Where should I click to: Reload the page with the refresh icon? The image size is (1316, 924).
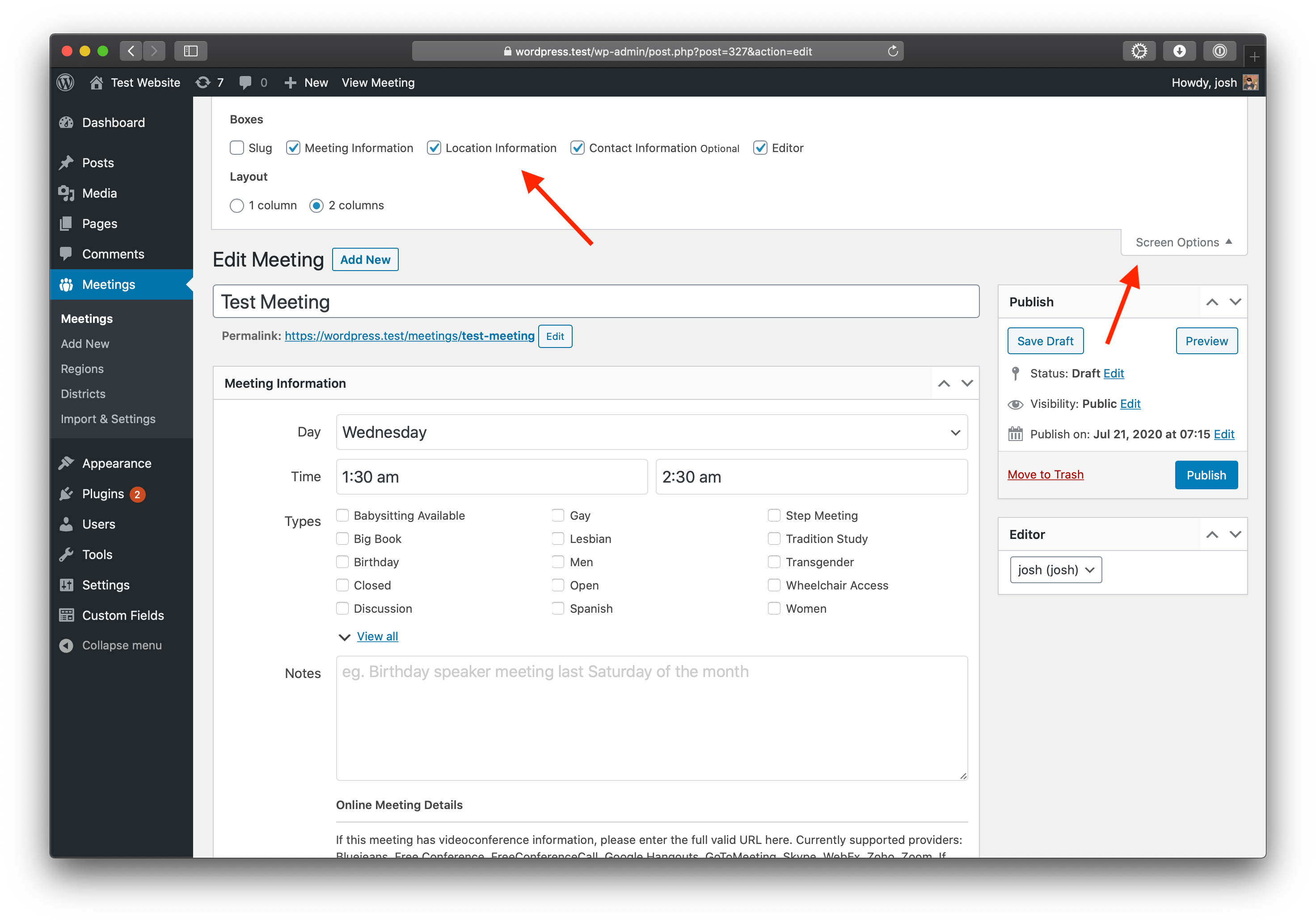tap(892, 51)
